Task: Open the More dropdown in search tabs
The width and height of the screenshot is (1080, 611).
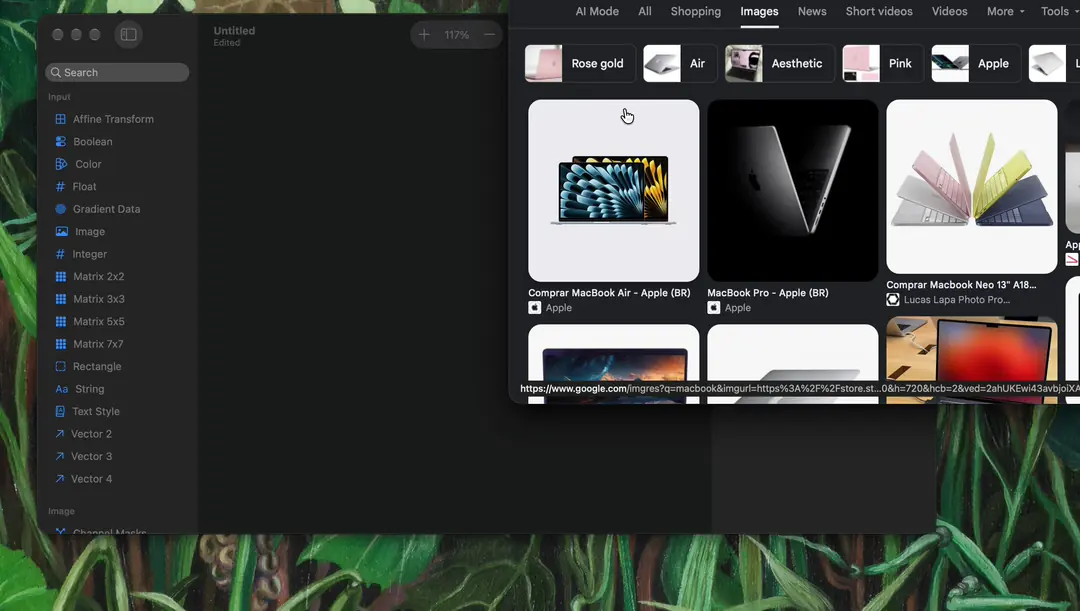Action: [x=1005, y=12]
